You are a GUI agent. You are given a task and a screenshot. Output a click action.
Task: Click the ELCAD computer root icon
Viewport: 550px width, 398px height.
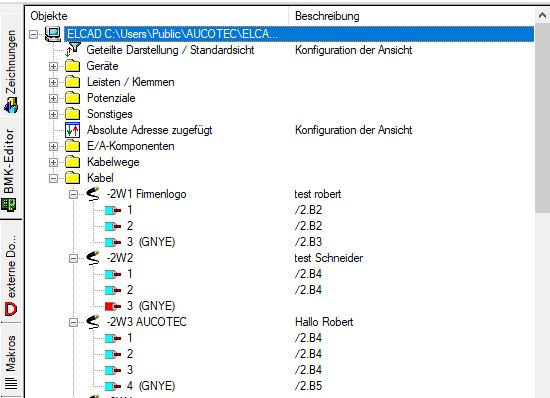click(x=53, y=34)
